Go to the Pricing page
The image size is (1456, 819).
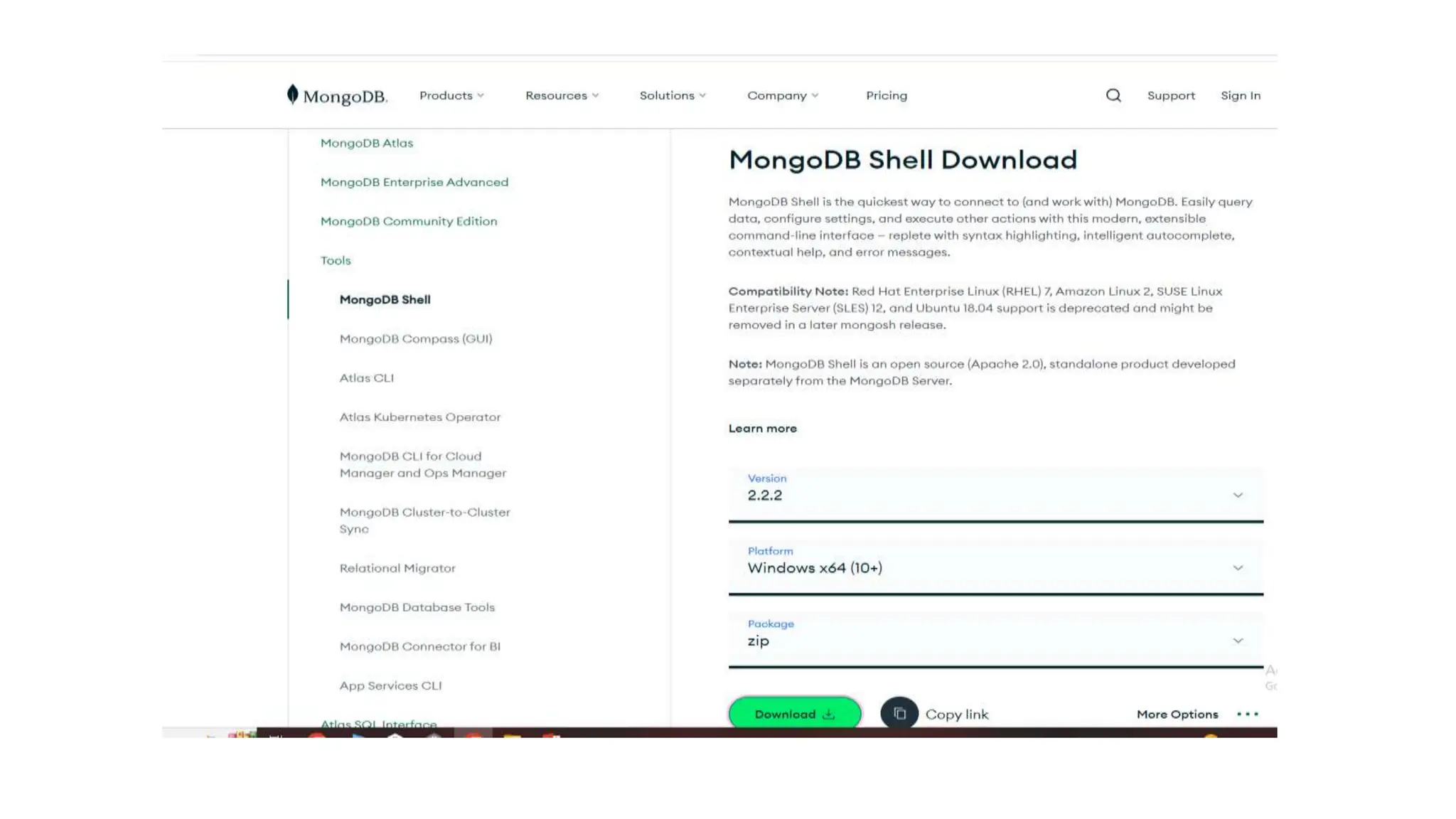(x=886, y=95)
